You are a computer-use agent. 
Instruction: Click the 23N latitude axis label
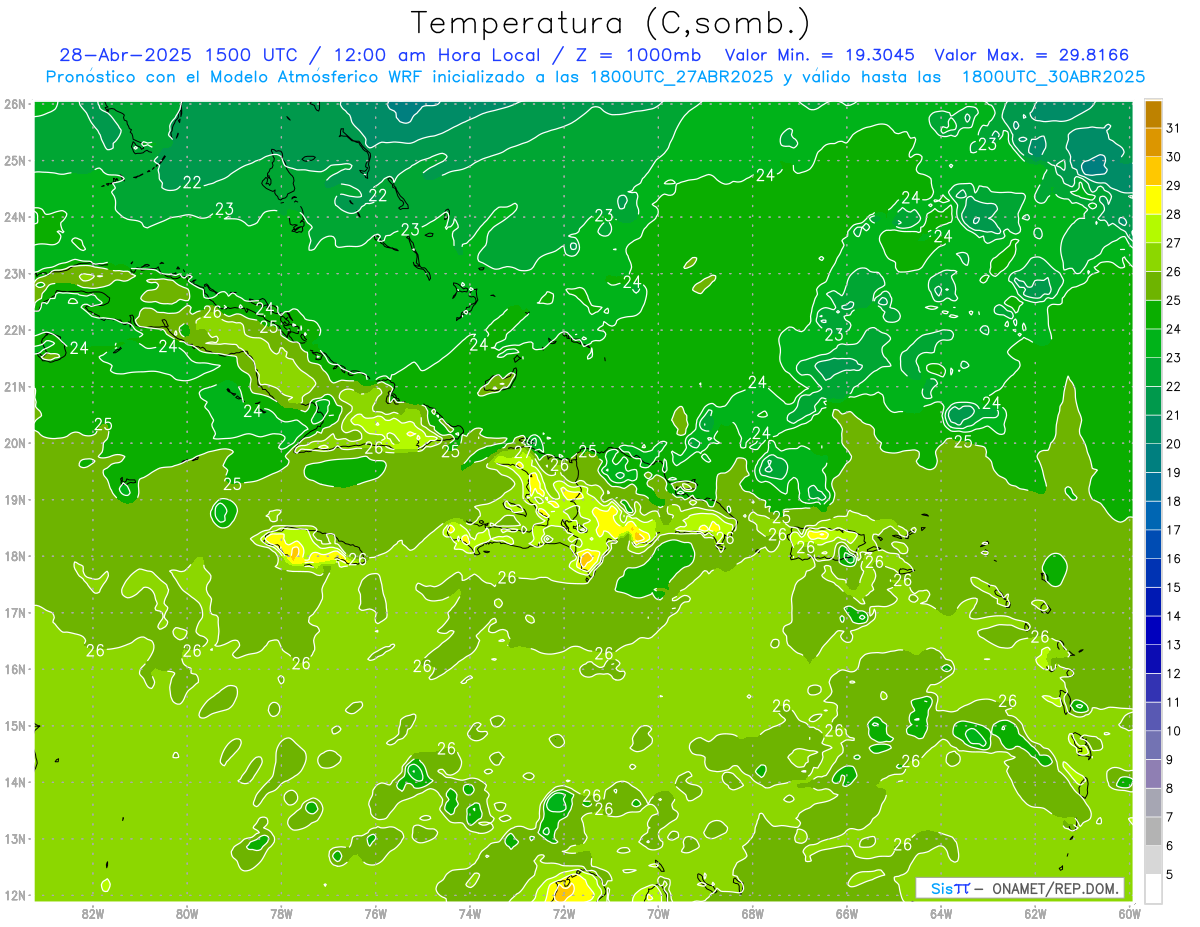(x=14, y=273)
